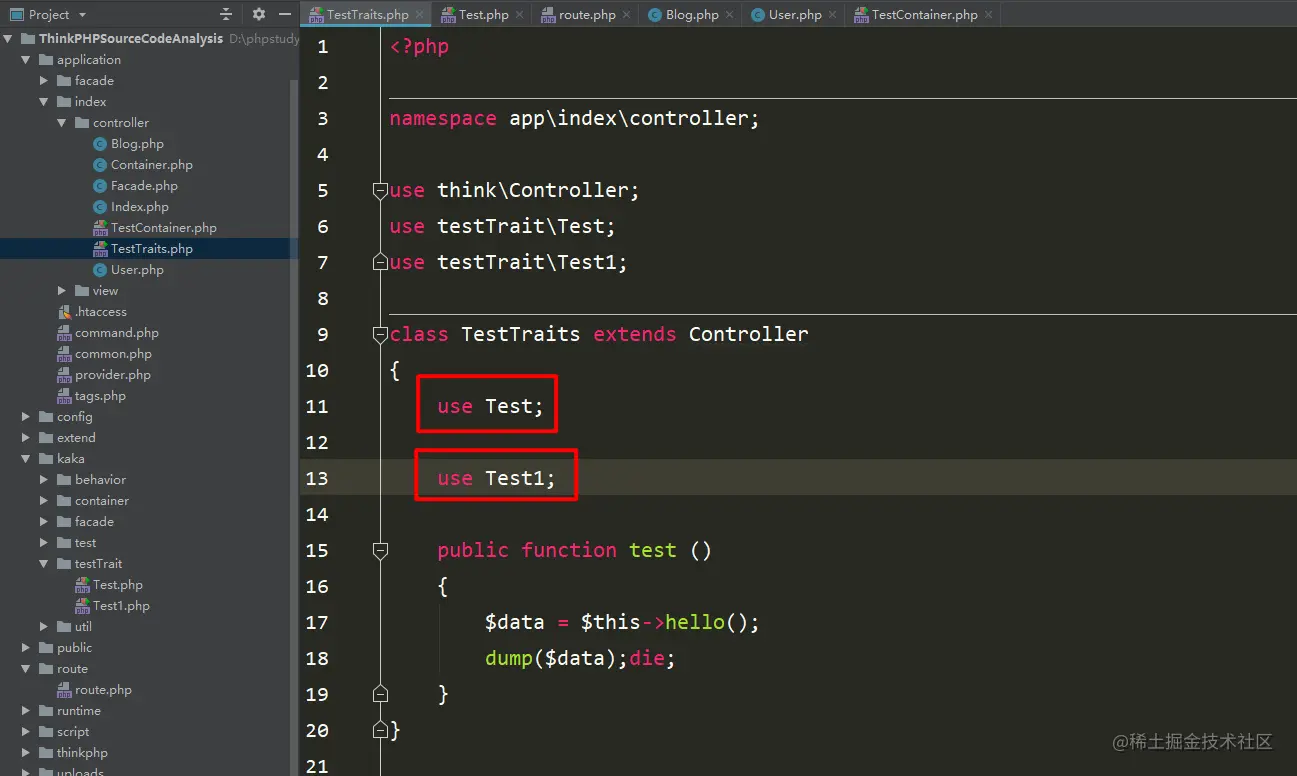
Task: Expand the util folder
Action: (44, 627)
